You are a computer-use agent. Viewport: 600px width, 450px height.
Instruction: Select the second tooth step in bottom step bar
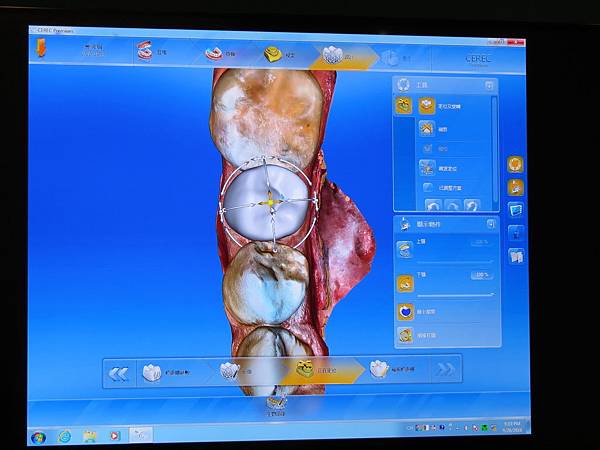pos(236,371)
